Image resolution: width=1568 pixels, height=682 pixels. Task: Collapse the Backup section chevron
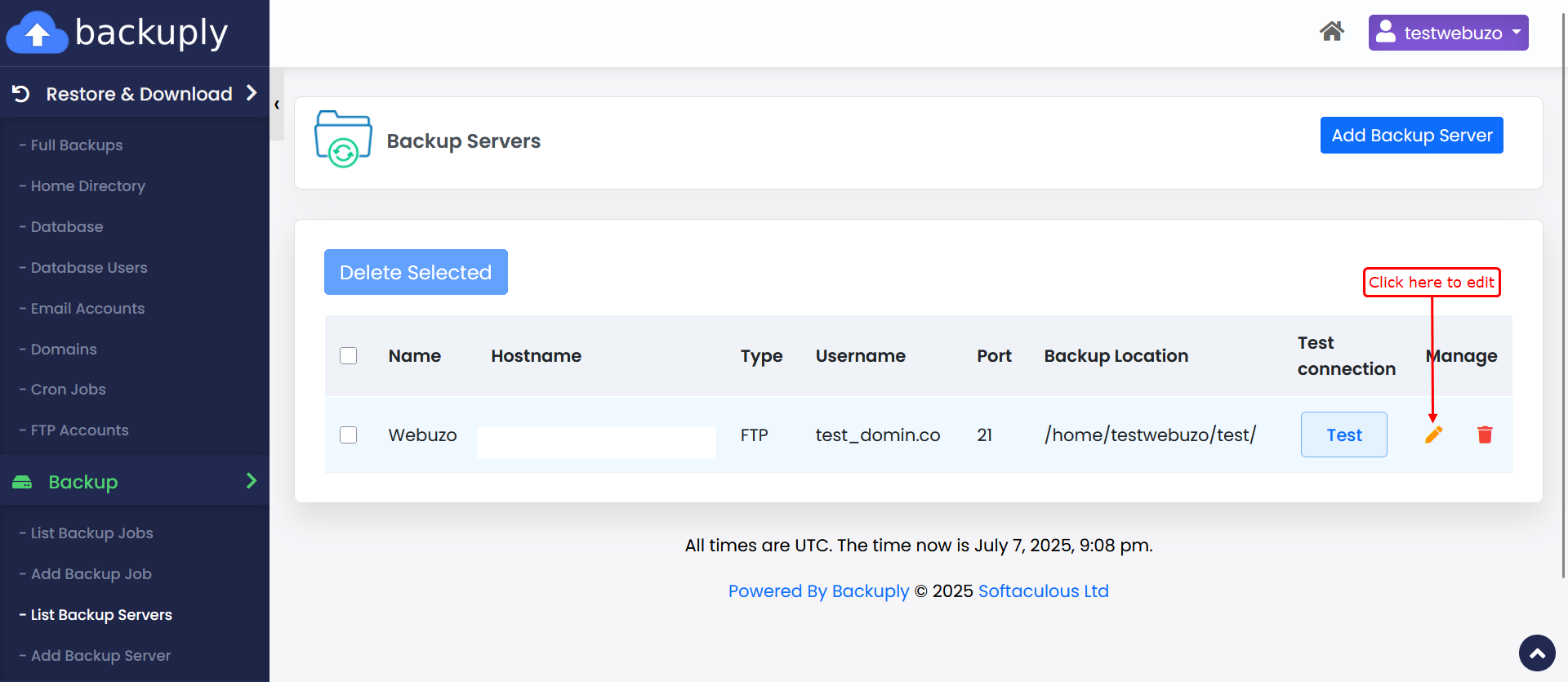click(252, 481)
